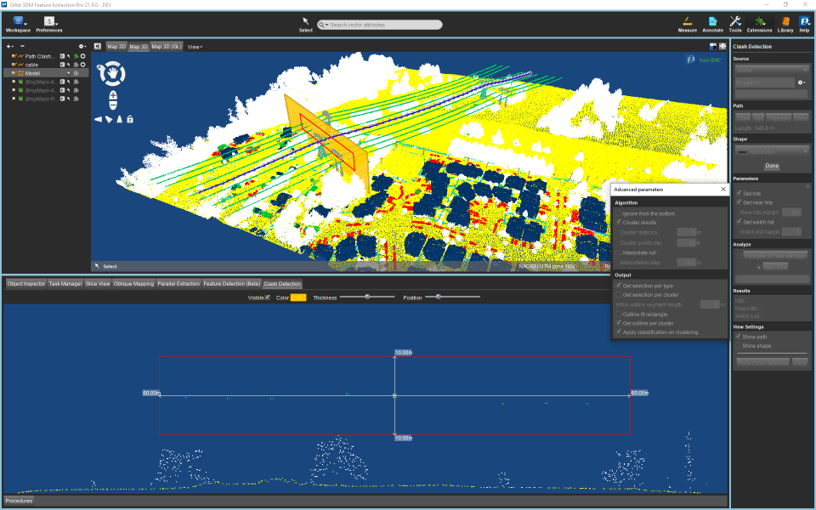
Task: Enable Outline fit rectangle checkbox
Action: pyautogui.click(x=619, y=314)
